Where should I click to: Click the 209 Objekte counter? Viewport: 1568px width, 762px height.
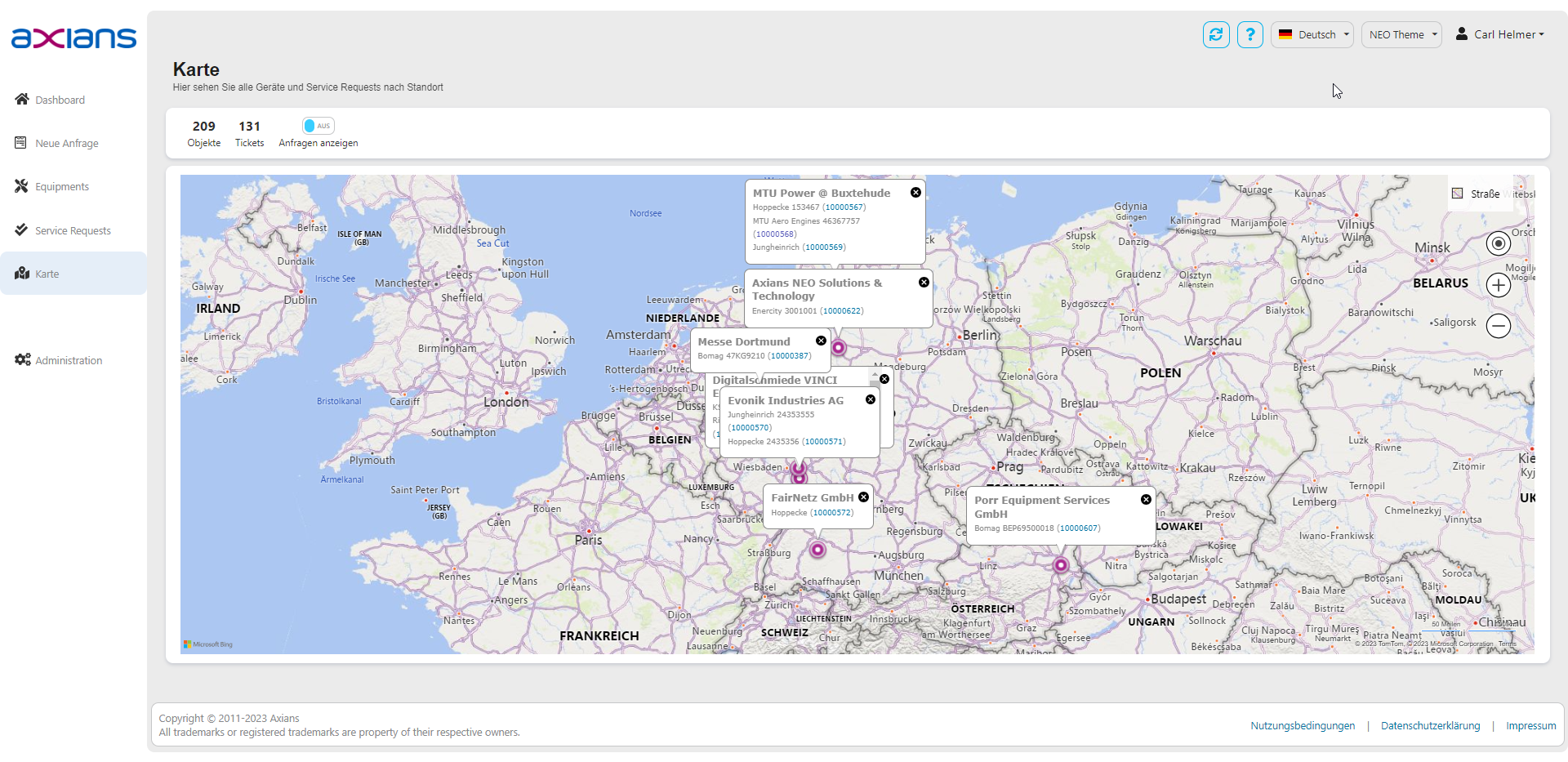click(203, 134)
